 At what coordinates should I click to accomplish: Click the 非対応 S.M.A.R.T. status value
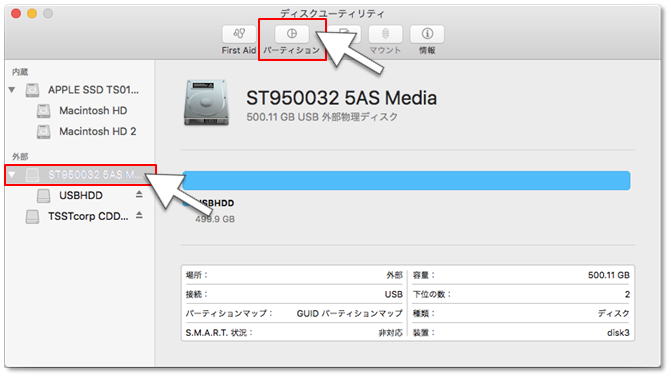(390, 333)
